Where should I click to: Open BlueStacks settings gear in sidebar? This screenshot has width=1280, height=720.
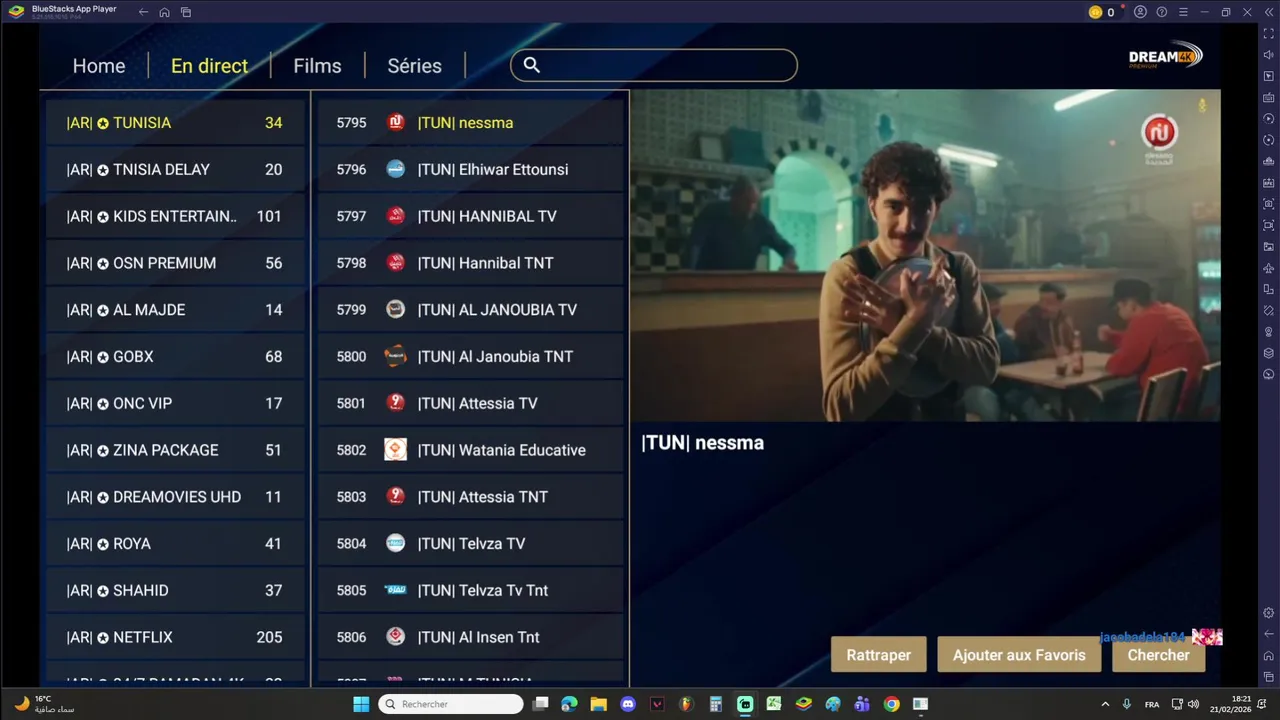coord(1269,613)
